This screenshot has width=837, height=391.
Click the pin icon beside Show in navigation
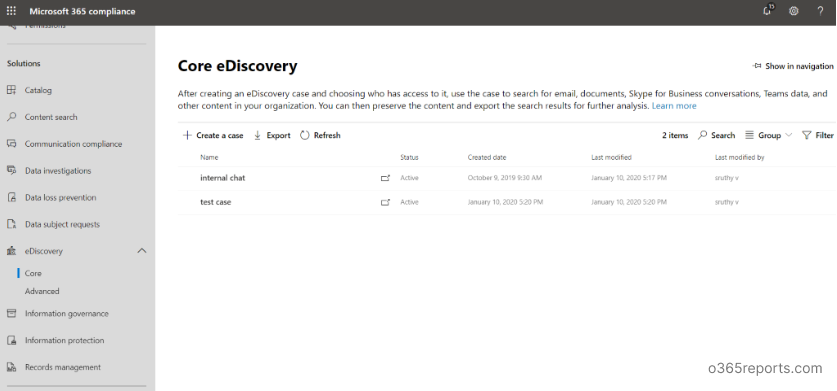point(757,66)
